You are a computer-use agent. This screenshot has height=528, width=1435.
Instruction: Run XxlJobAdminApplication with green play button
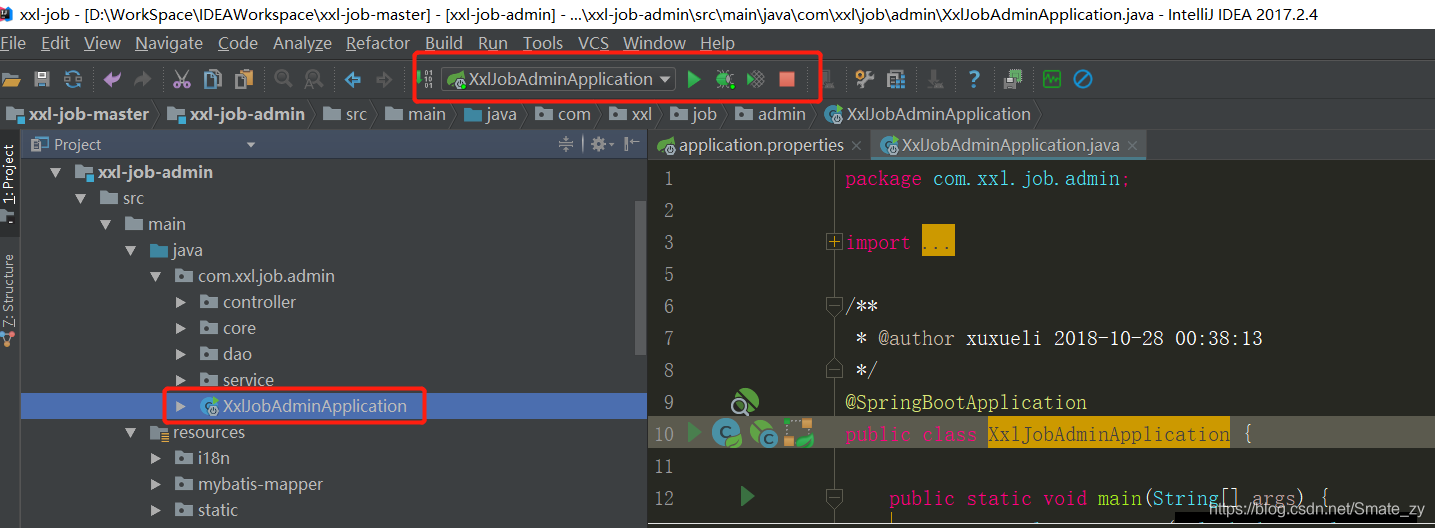click(694, 79)
